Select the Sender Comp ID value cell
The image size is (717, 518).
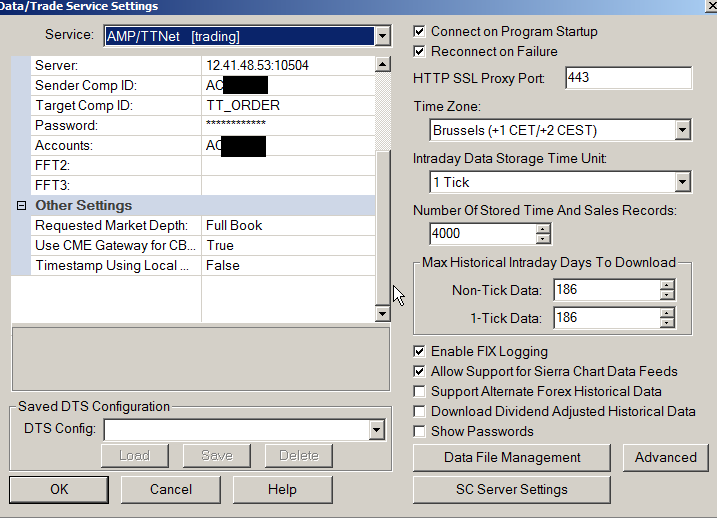(288, 85)
